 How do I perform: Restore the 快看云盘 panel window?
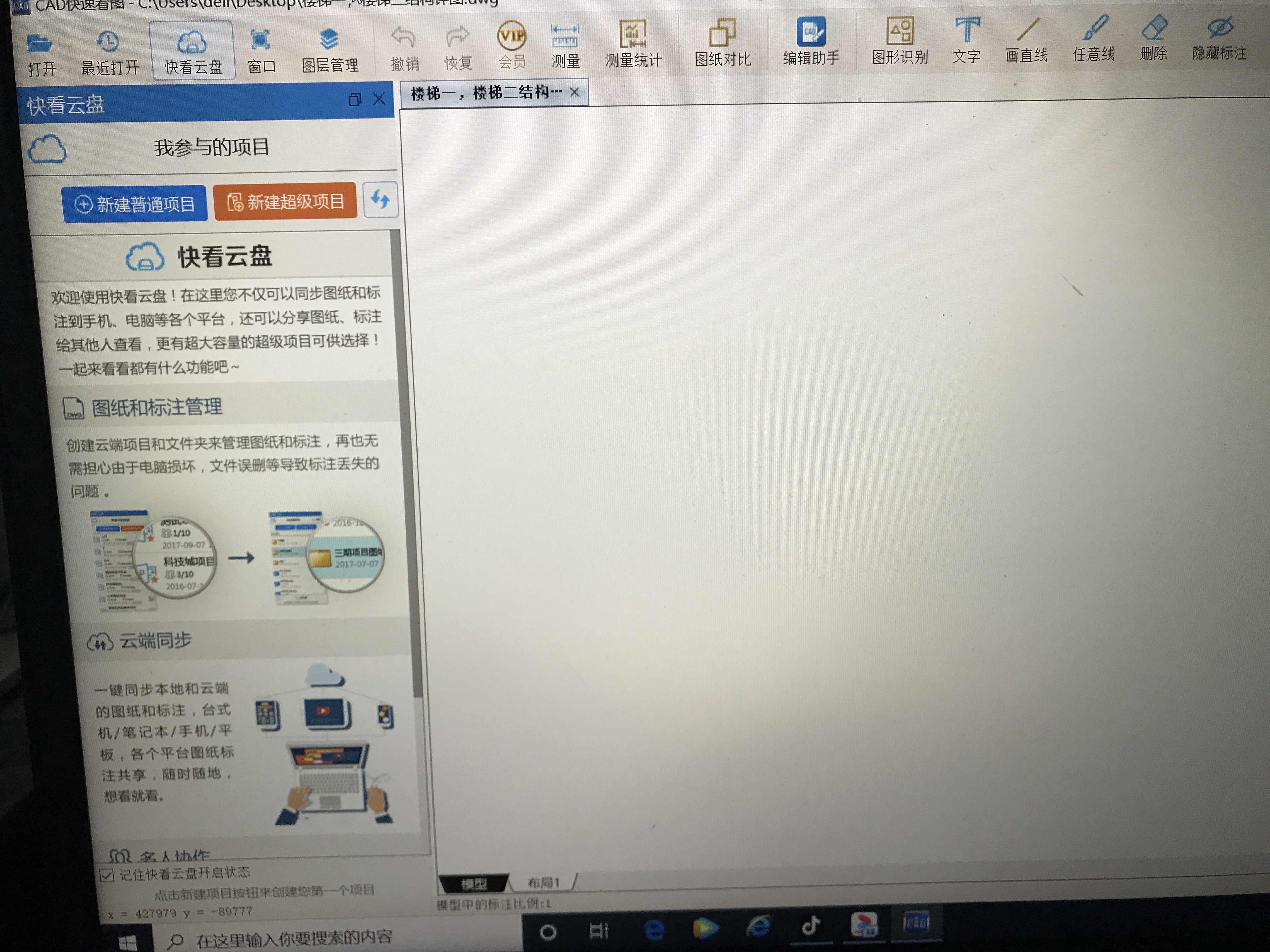355,99
